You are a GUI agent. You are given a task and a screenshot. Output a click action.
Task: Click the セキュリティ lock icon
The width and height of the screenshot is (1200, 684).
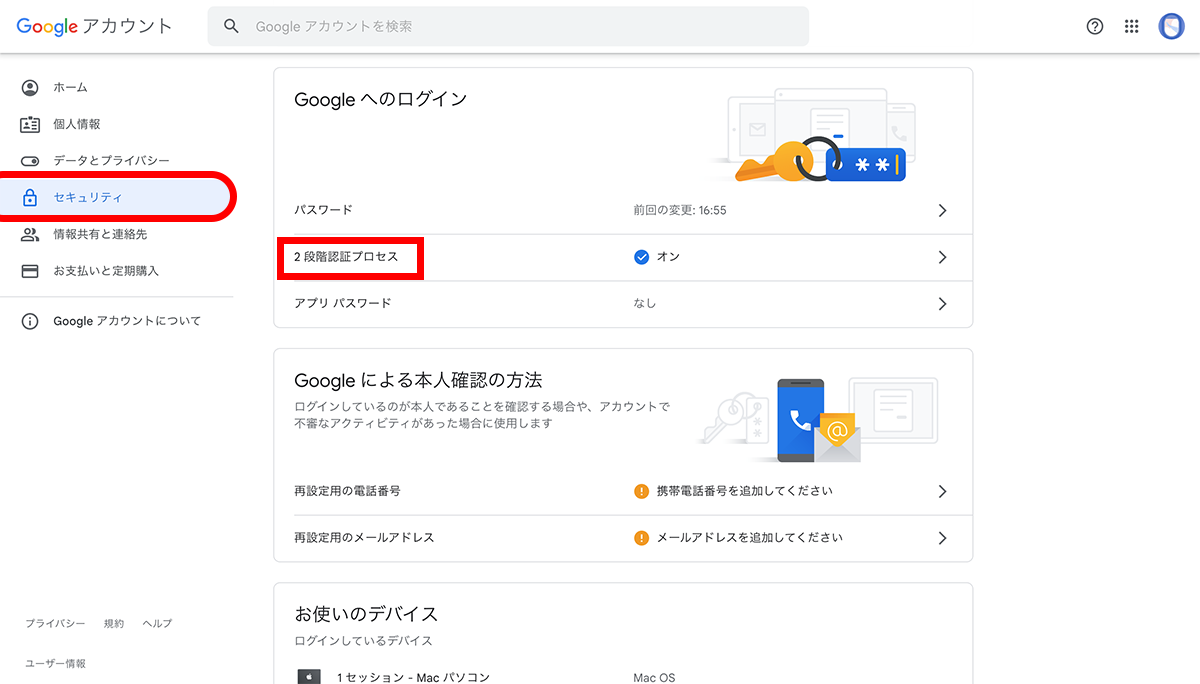[x=30, y=198]
